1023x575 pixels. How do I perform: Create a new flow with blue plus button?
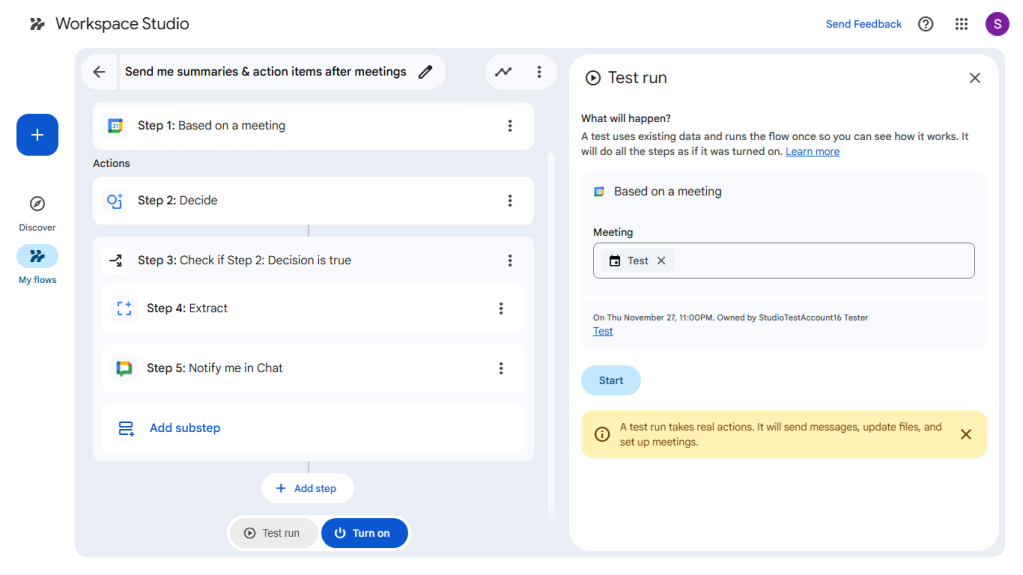point(37,135)
